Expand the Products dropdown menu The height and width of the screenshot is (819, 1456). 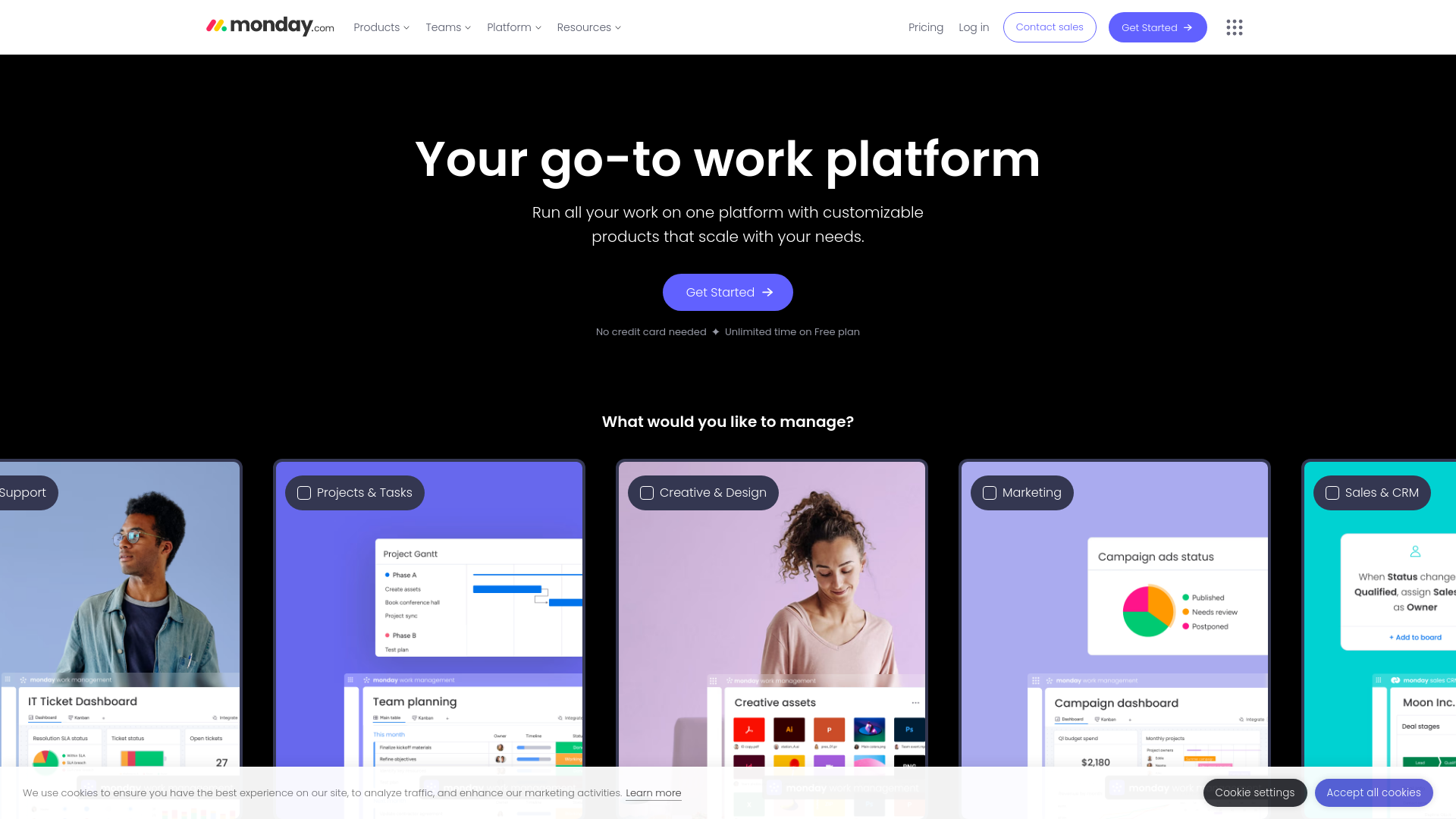pyautogui.click(x=381, y=27)
